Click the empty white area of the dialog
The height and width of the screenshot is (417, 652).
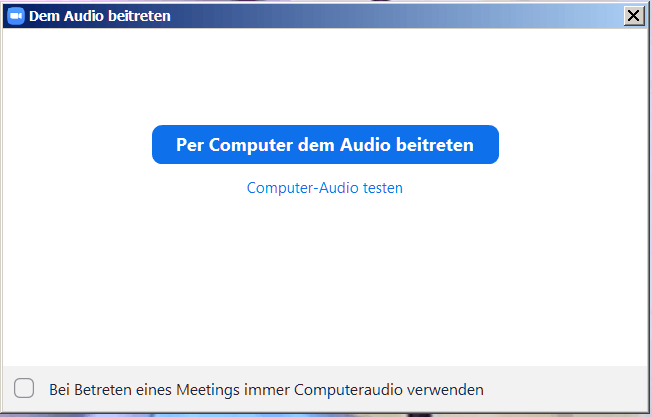(325, 280)
